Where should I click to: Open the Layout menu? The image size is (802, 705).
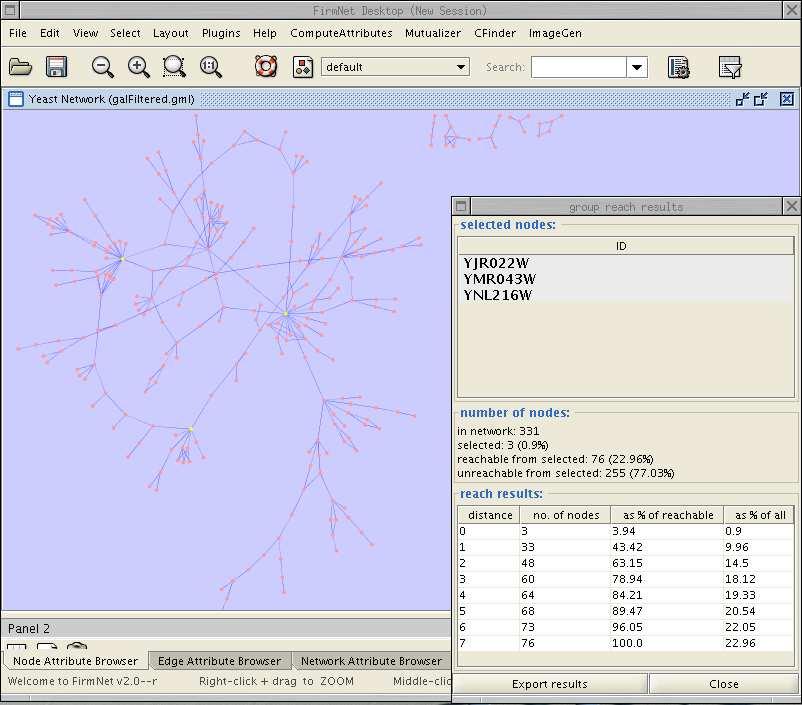tap(171, 33)
